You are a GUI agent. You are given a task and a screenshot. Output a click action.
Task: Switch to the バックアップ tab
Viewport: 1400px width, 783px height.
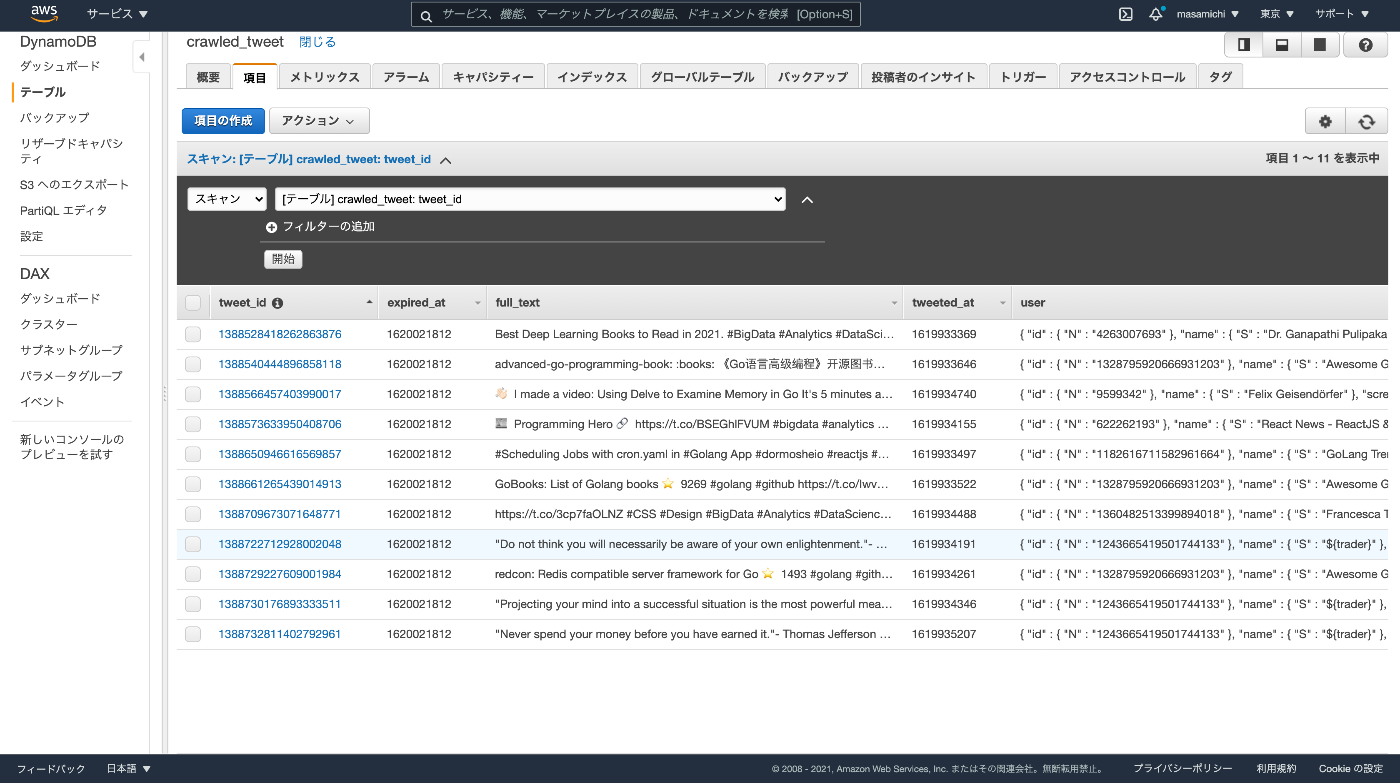pos(813,77)
